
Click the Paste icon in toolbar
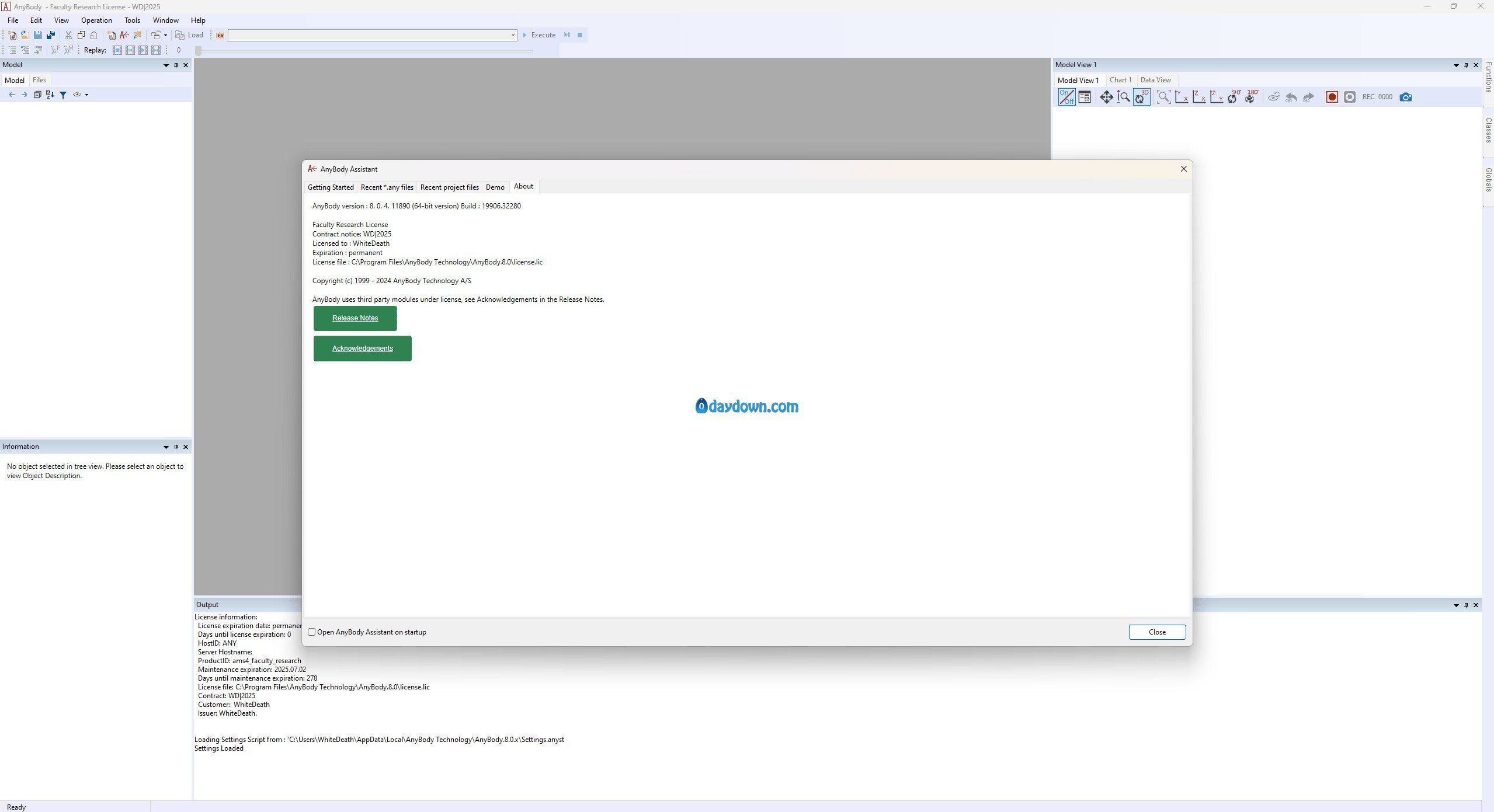[x=93, y=35]
